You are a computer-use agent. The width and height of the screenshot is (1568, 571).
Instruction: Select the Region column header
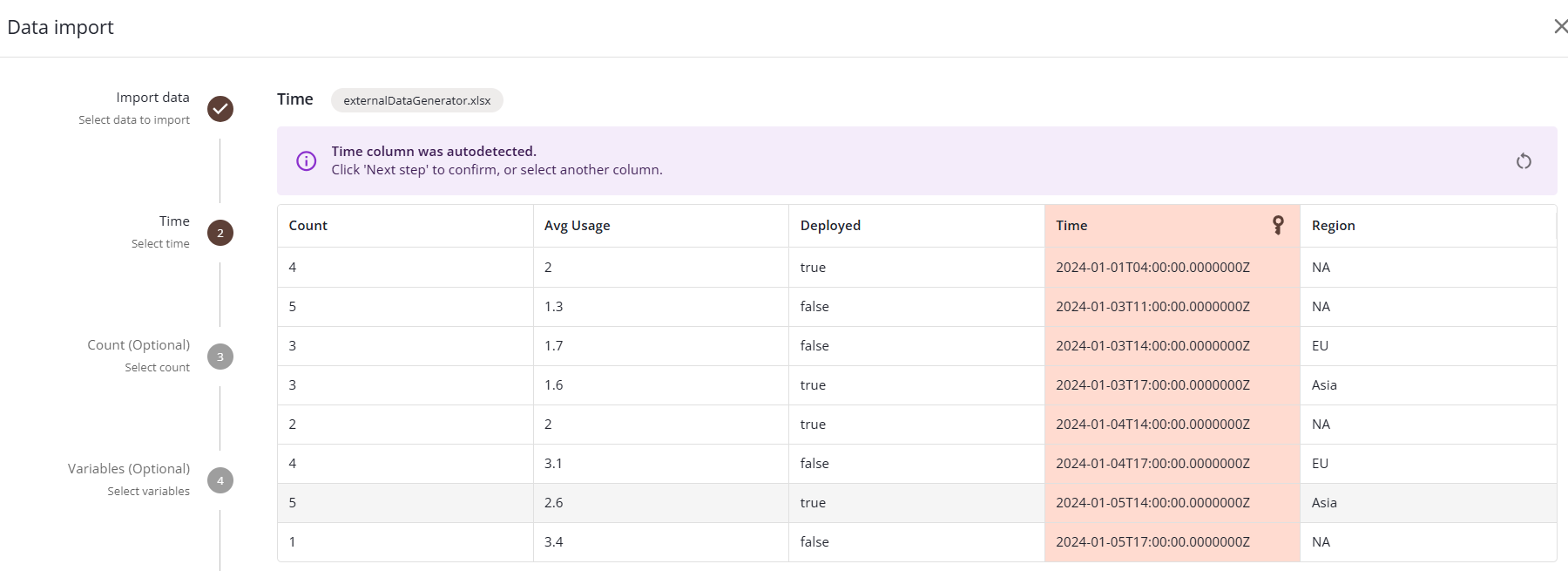(x=1333, y=226)
